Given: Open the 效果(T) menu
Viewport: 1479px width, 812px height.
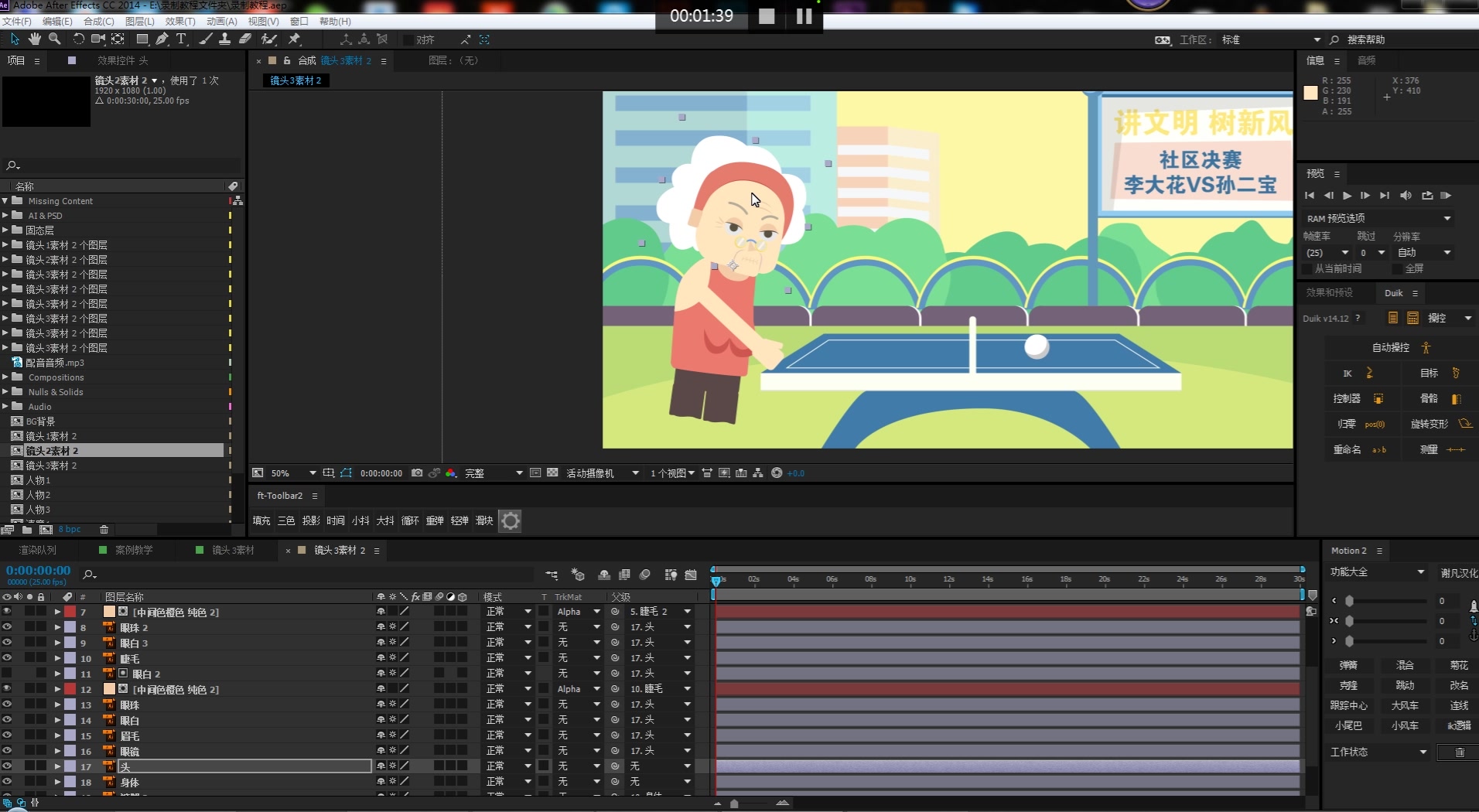Looking at the screenshot, I should pos(180,21).
